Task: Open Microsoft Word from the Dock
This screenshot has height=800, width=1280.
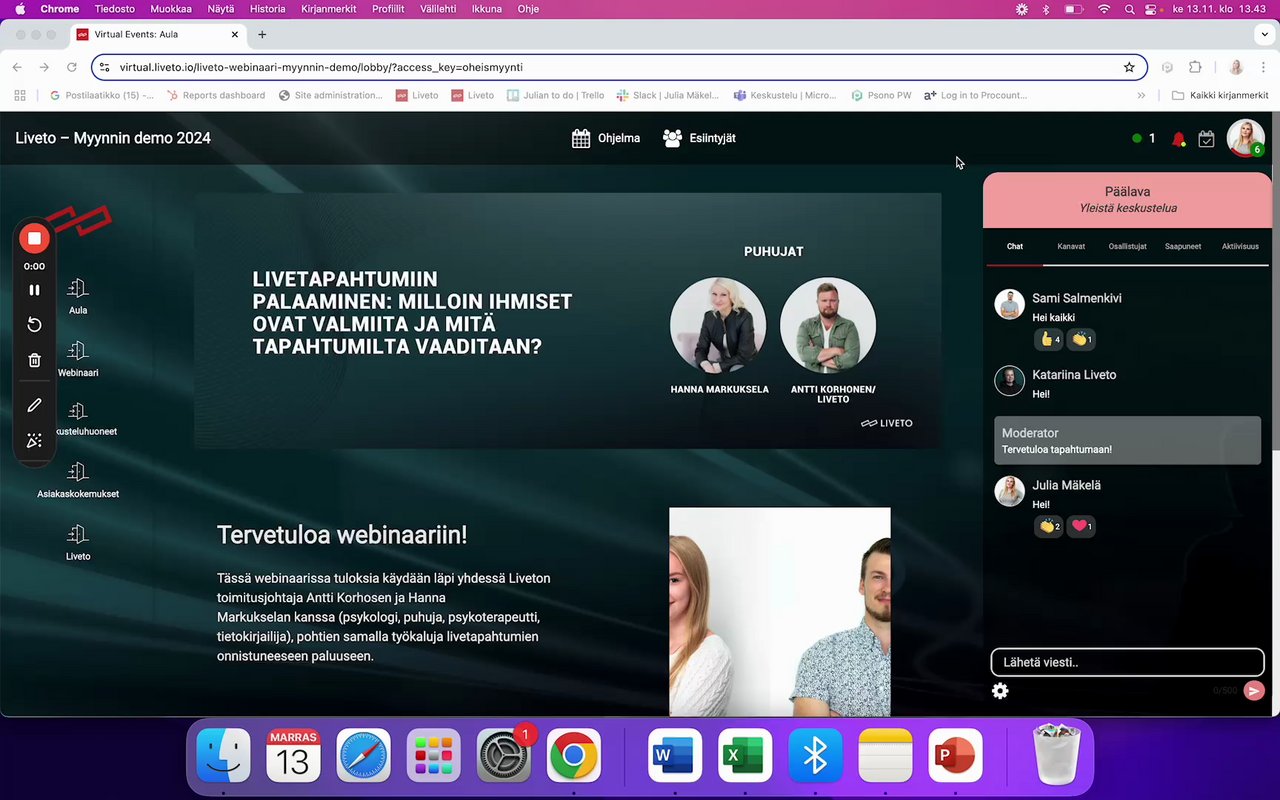Action: [x=675, y=755]
